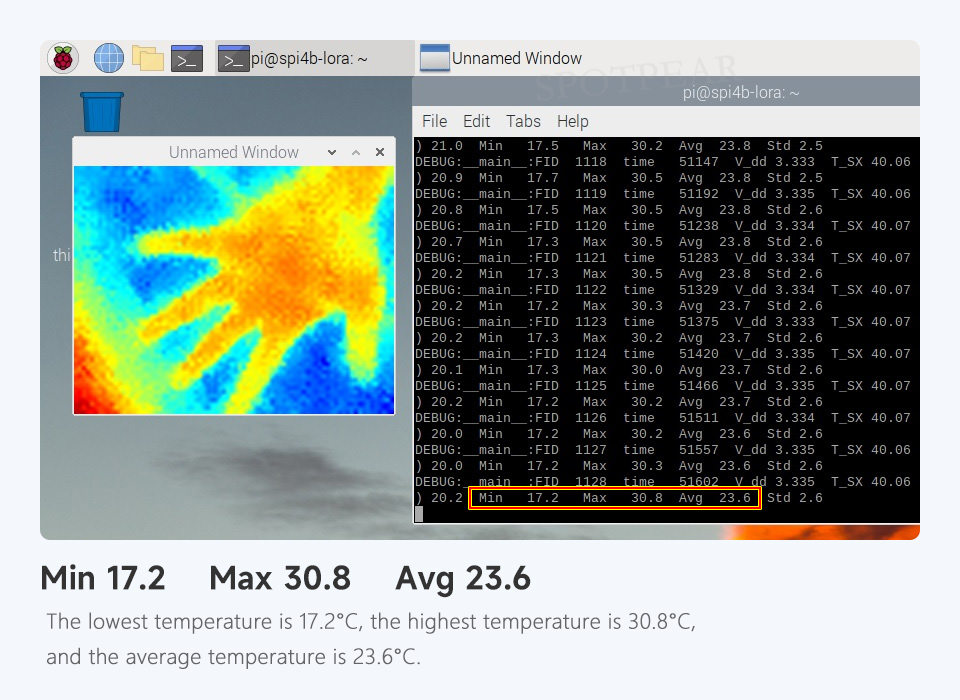Open the Edit menu in terminal
This screenshot has height=700, width=960.
coord(476,121)
